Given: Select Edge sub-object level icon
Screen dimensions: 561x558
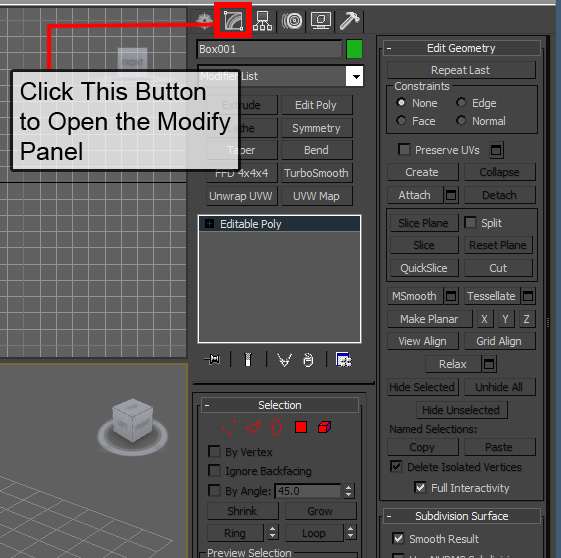Looking at the screenshot, I should 253,427.
